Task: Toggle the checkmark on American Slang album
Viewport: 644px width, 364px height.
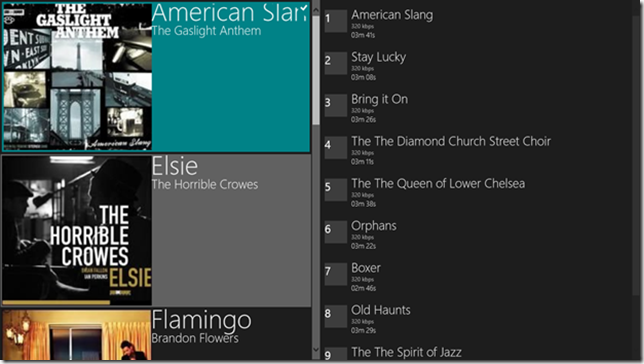Action: click(x=304, y=7)
